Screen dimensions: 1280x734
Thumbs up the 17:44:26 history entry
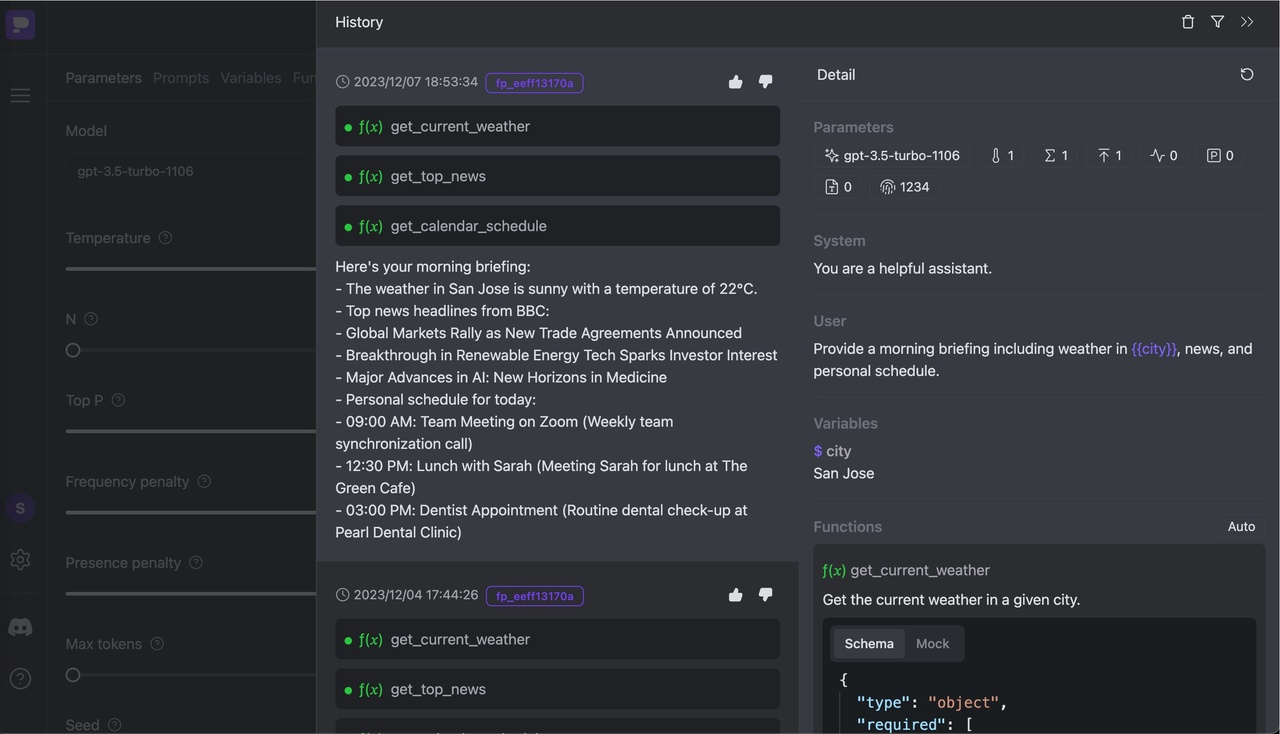click(736, 595)
